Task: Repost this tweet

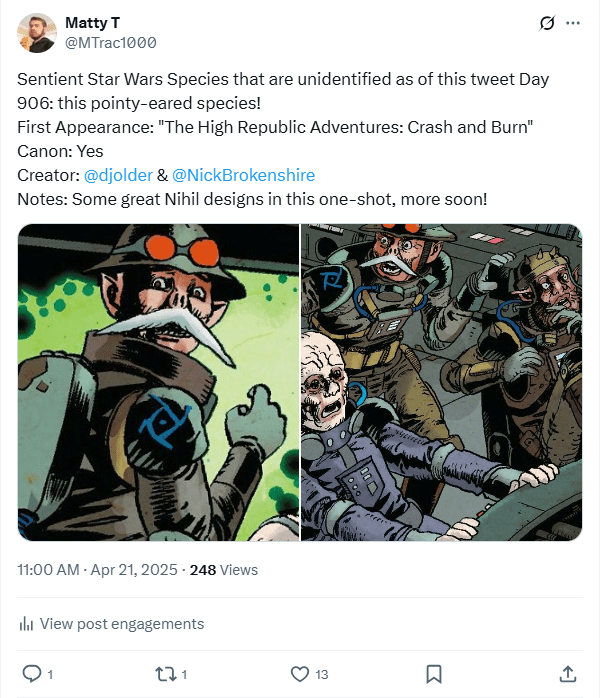Action: point(165,673)
